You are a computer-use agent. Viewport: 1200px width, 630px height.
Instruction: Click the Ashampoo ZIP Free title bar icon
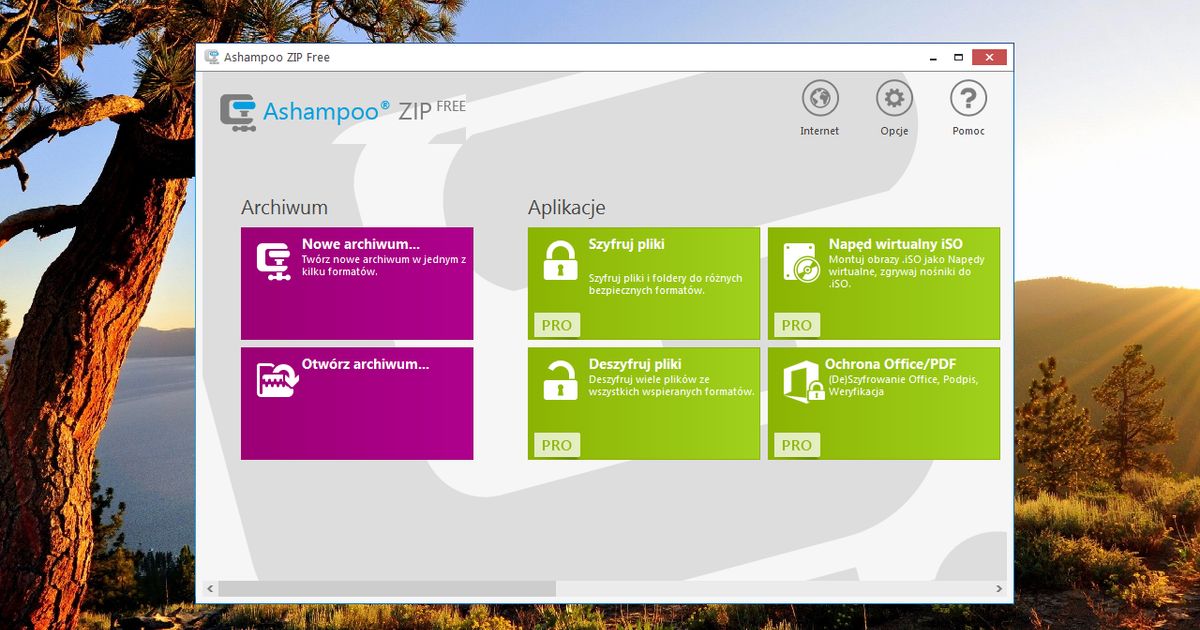212,57
